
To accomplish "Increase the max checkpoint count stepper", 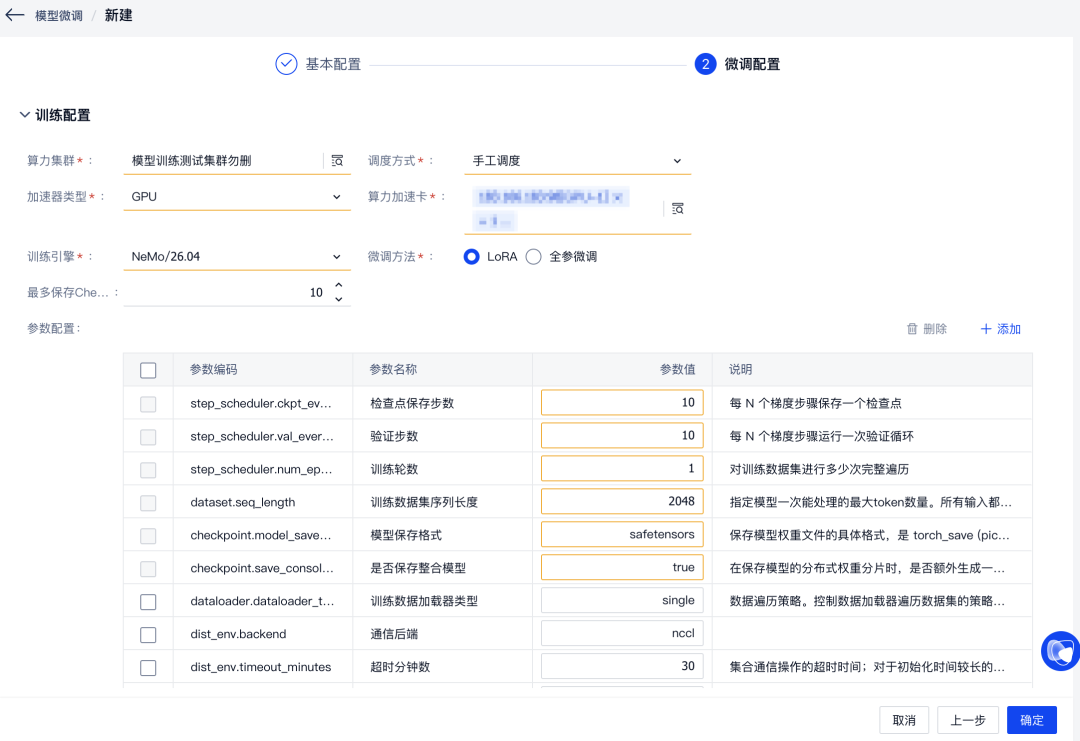I will [339, 285].
